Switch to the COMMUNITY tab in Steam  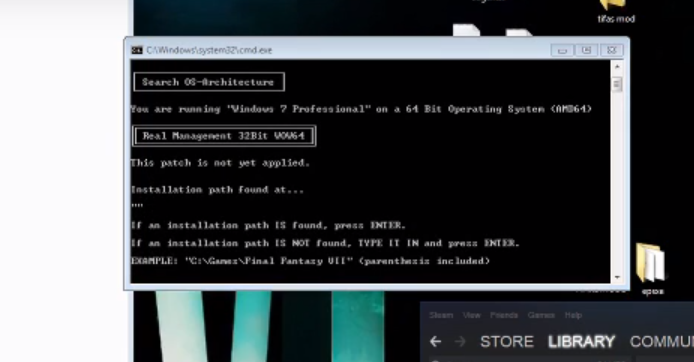coord(662,342)
